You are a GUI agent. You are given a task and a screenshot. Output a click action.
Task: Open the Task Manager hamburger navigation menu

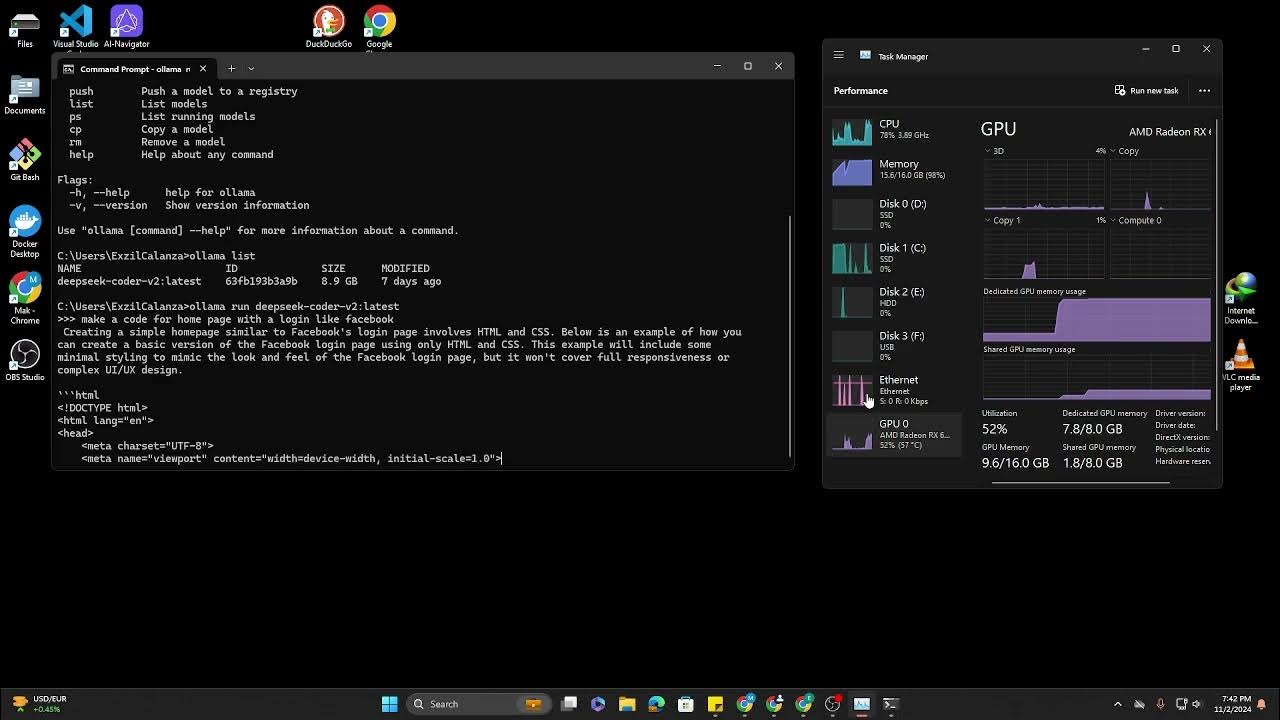tap(838, 56)
